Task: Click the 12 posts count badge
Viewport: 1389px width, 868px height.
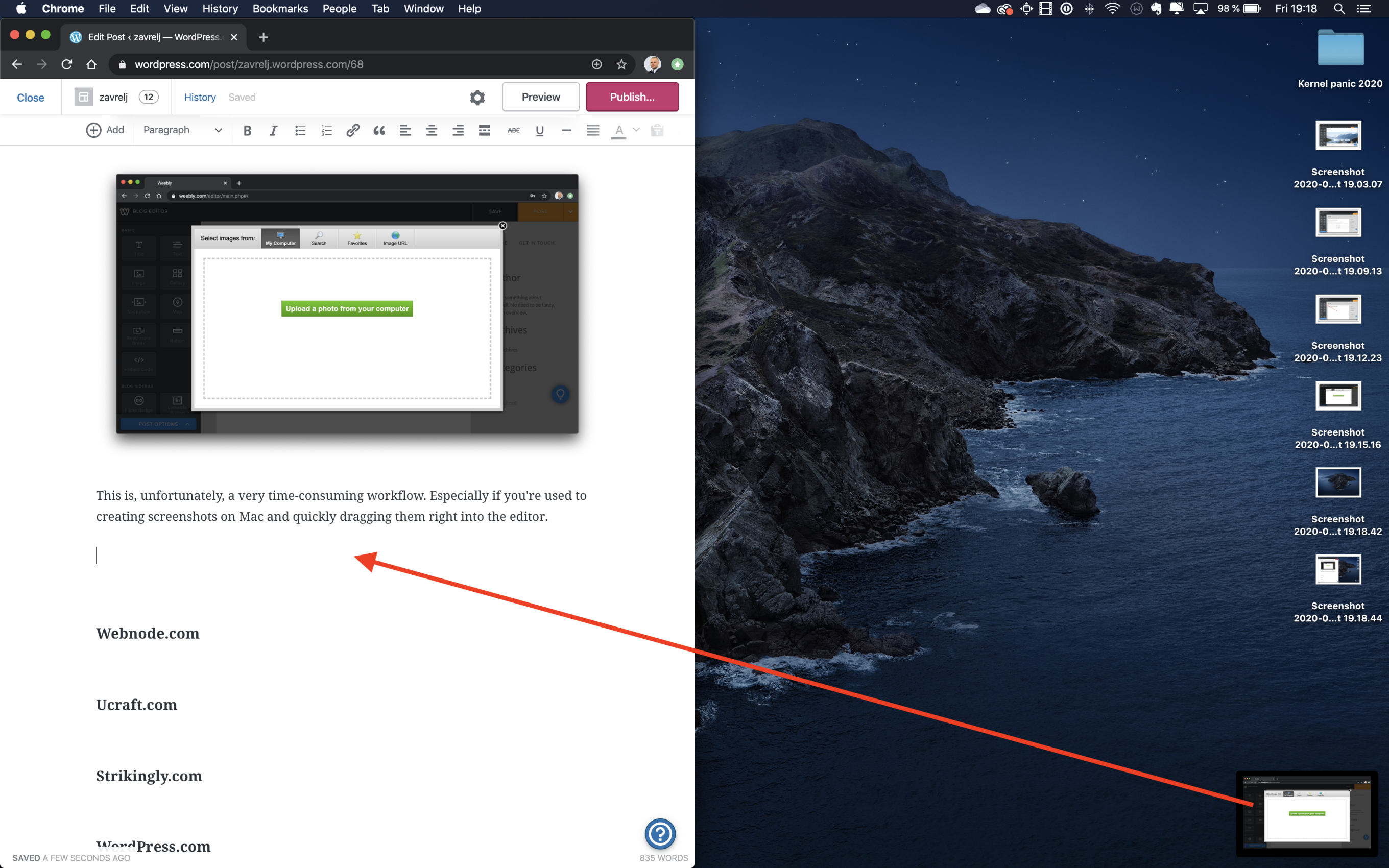Action: [149, 97]
